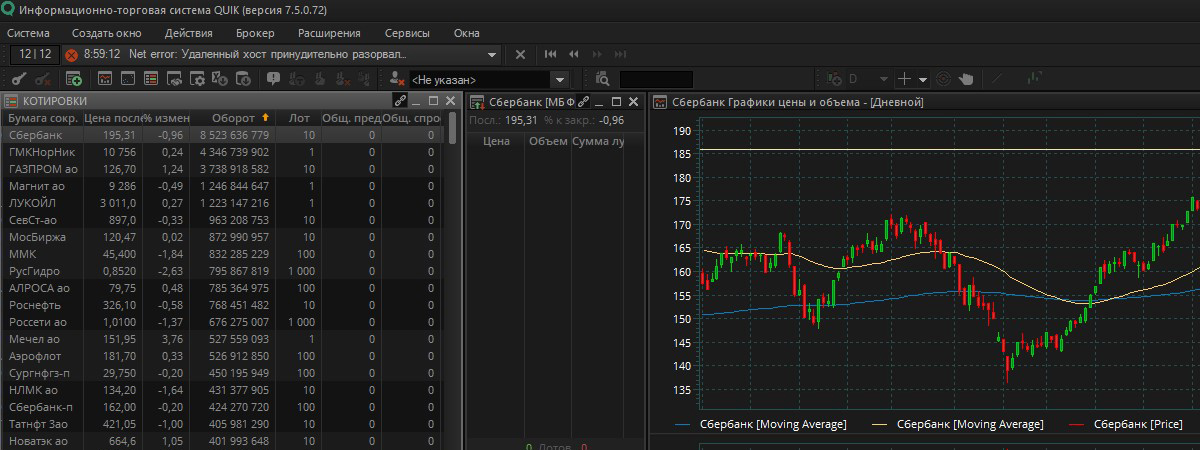The width and height of the screenshot is (1200, 450).
Task: Select the Сбербанк-п row
Action: pos(222,407)
